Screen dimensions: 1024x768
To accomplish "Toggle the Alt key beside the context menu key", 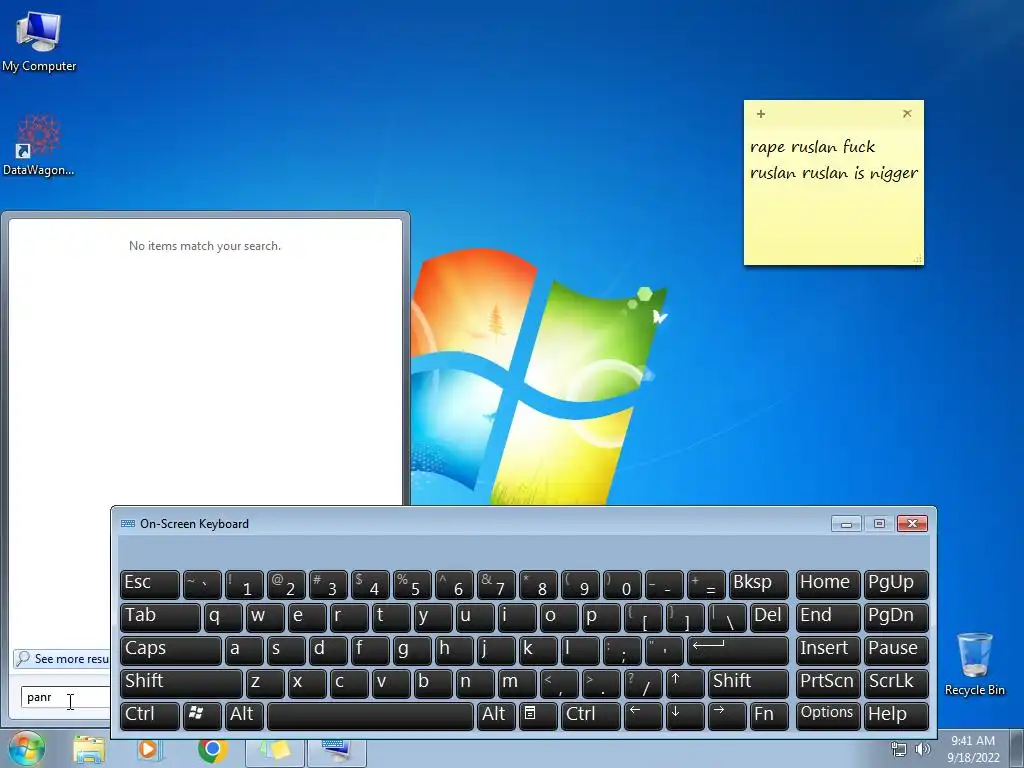I will [496, 715].
